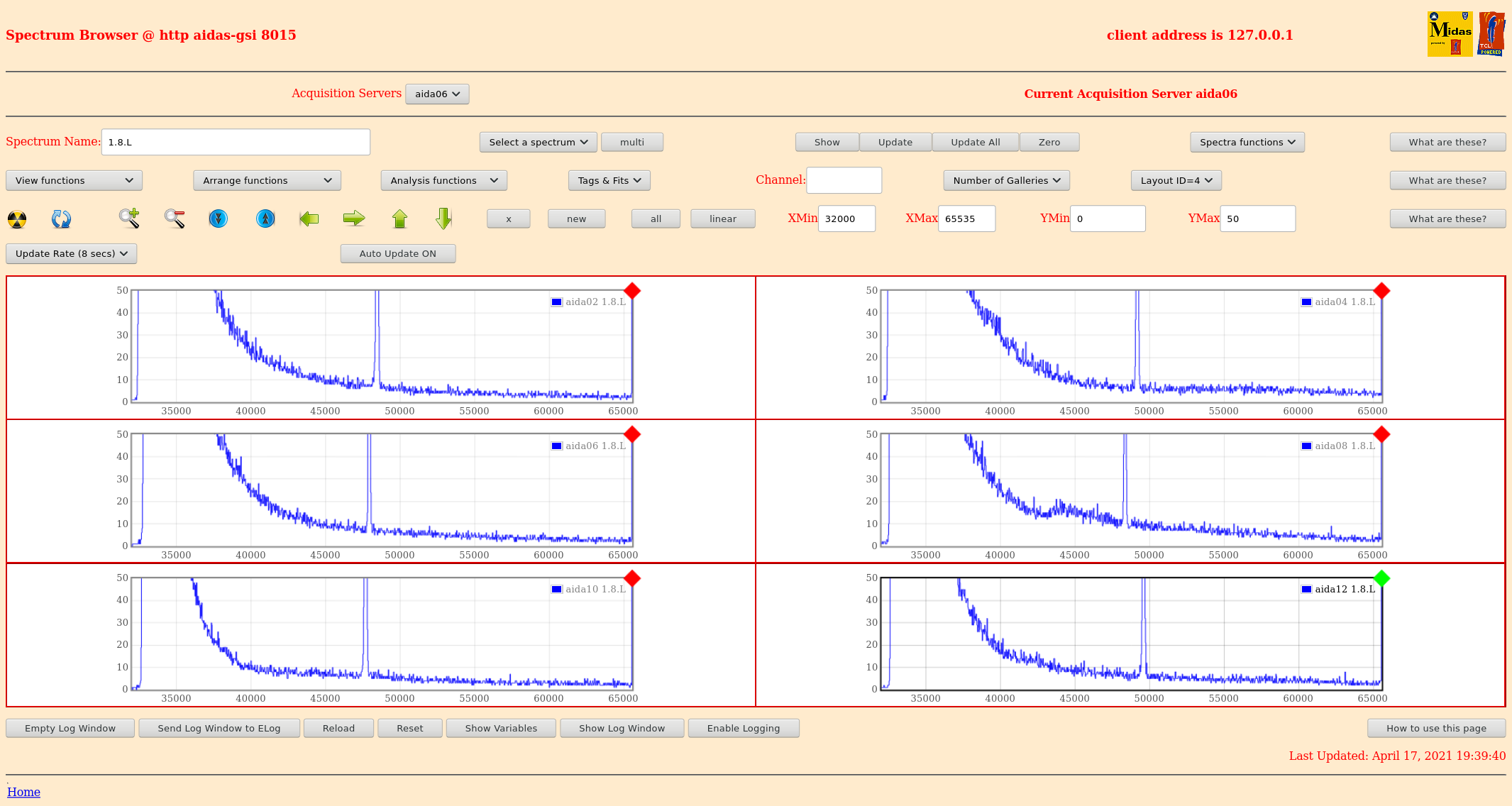The width and height of the screenshot is (1512, 806).
Task: Zoom in with the magnifier plus icon
Action: pos(128,219)
